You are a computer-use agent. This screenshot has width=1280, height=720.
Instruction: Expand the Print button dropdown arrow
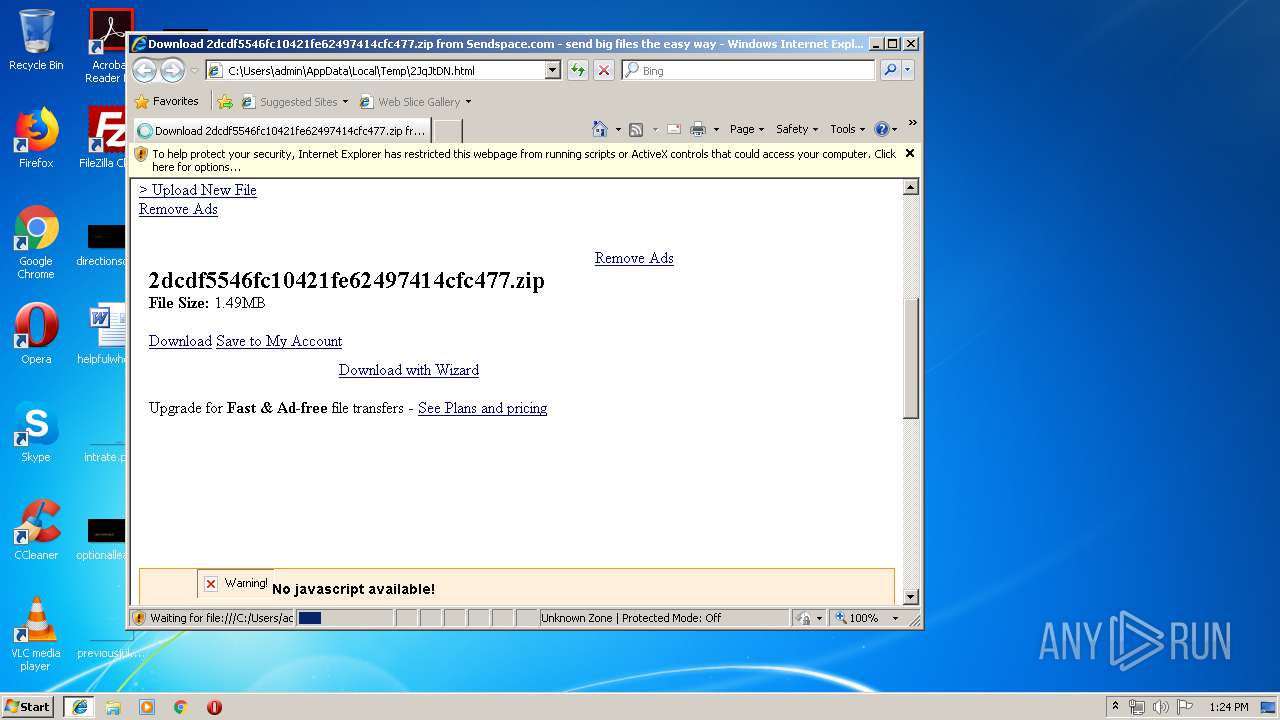click(x=716, y=129)
